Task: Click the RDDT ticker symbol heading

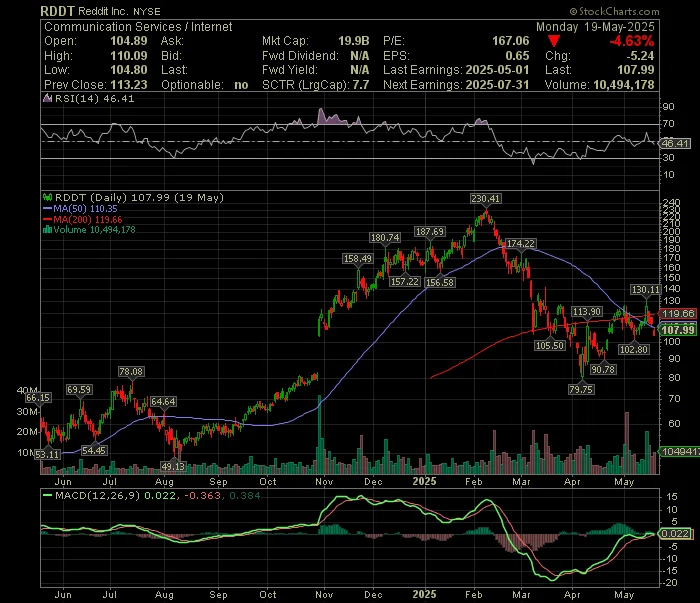Action: 58,11
